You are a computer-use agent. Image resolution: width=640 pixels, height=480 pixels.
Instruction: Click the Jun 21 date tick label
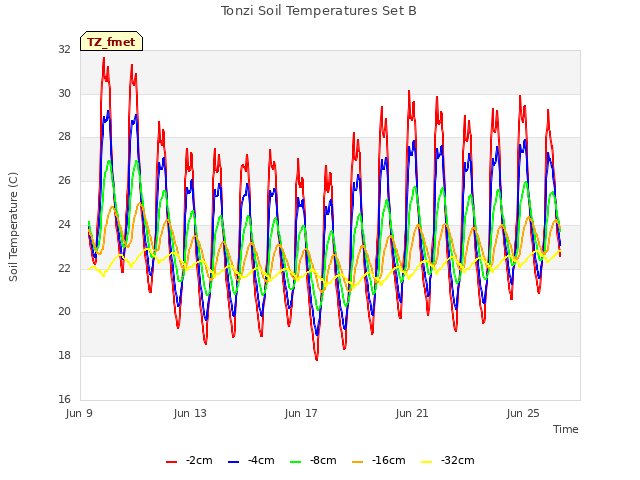click(412, 413)
